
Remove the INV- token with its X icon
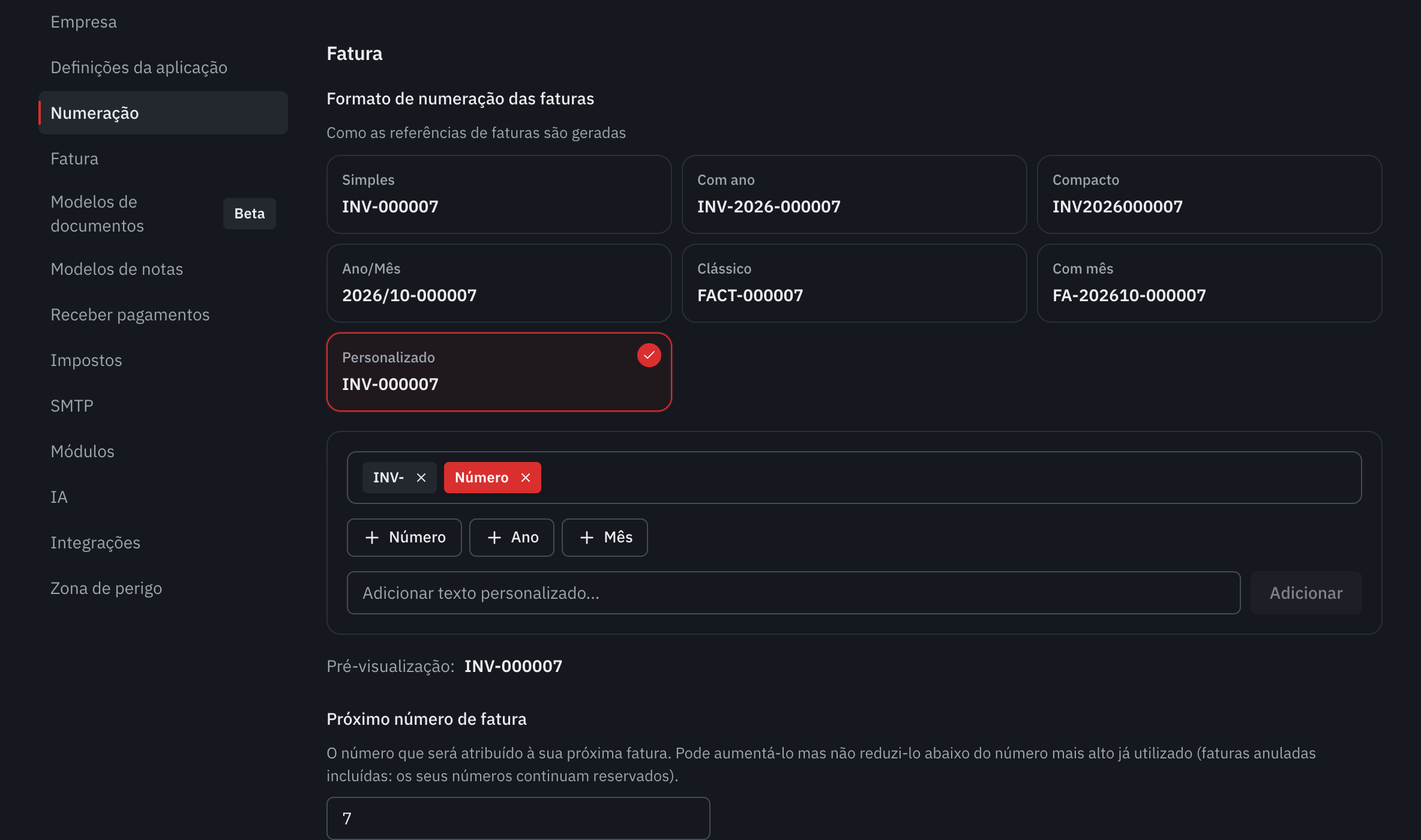click(x=421, y=478)
